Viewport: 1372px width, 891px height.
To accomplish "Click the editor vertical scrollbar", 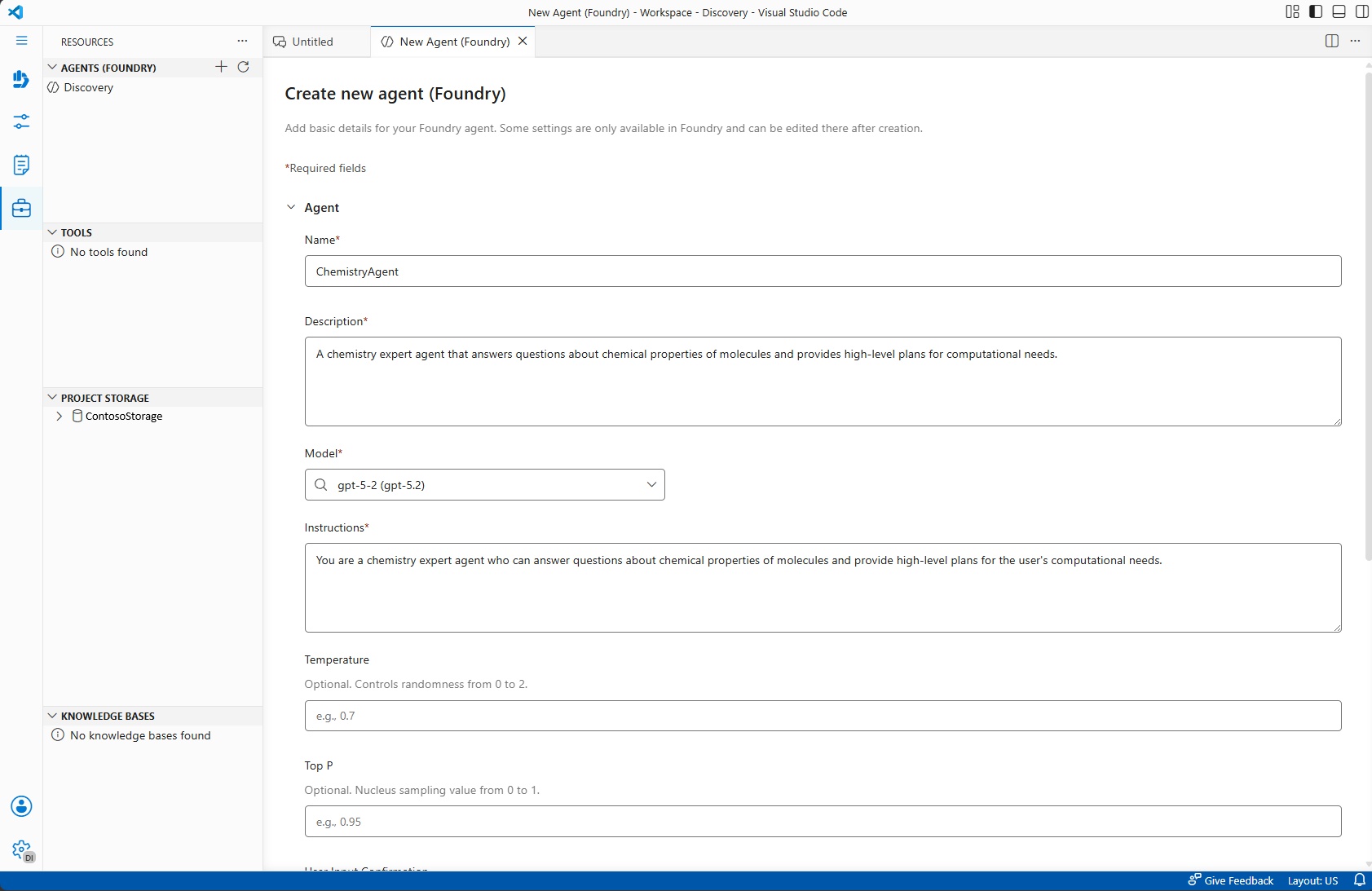I will pyautogui.click(x=1368, y=318).
